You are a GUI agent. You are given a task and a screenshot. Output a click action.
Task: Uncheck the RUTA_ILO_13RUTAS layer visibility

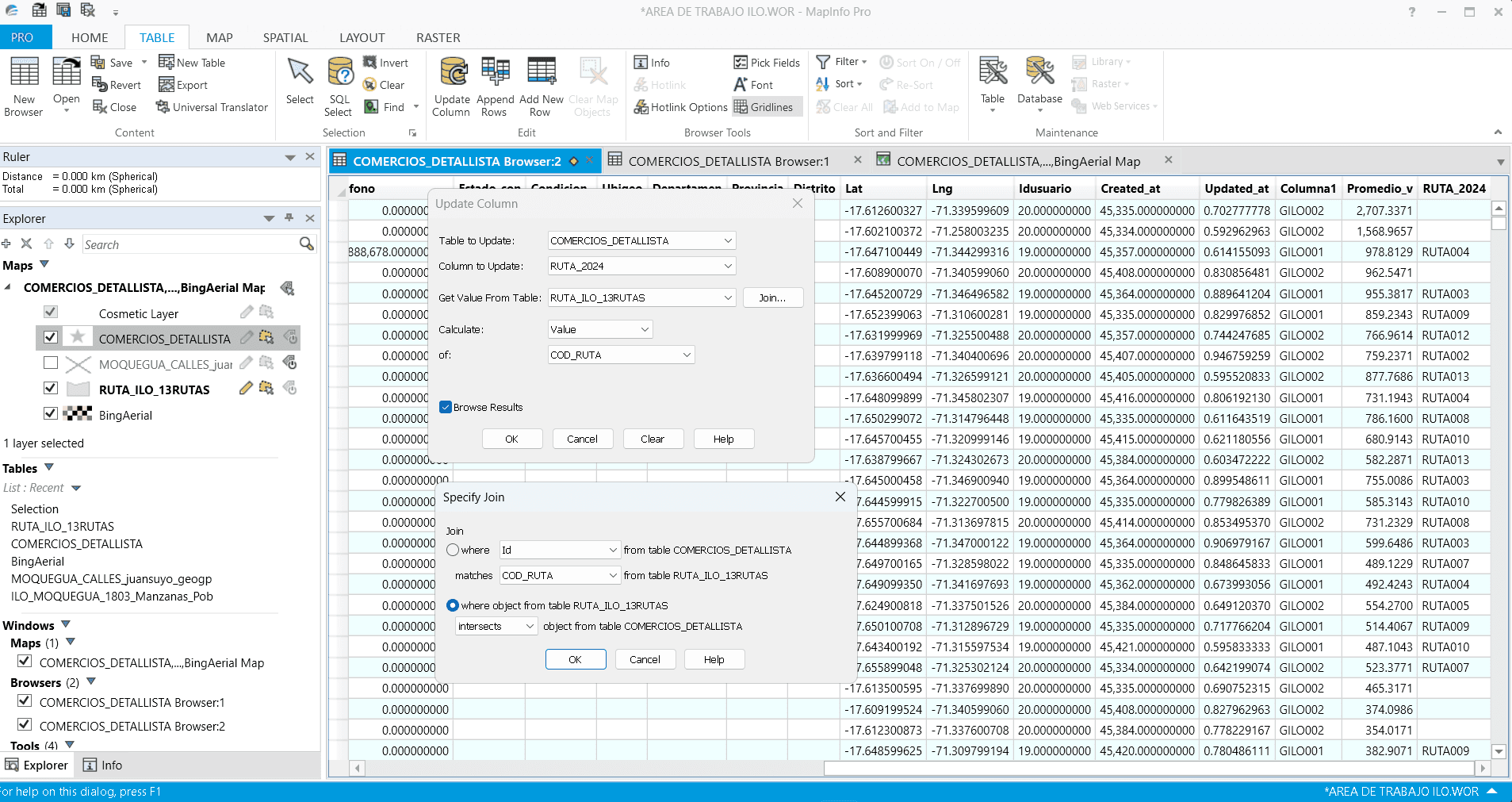pyautogui.click(x=51, y=389)
